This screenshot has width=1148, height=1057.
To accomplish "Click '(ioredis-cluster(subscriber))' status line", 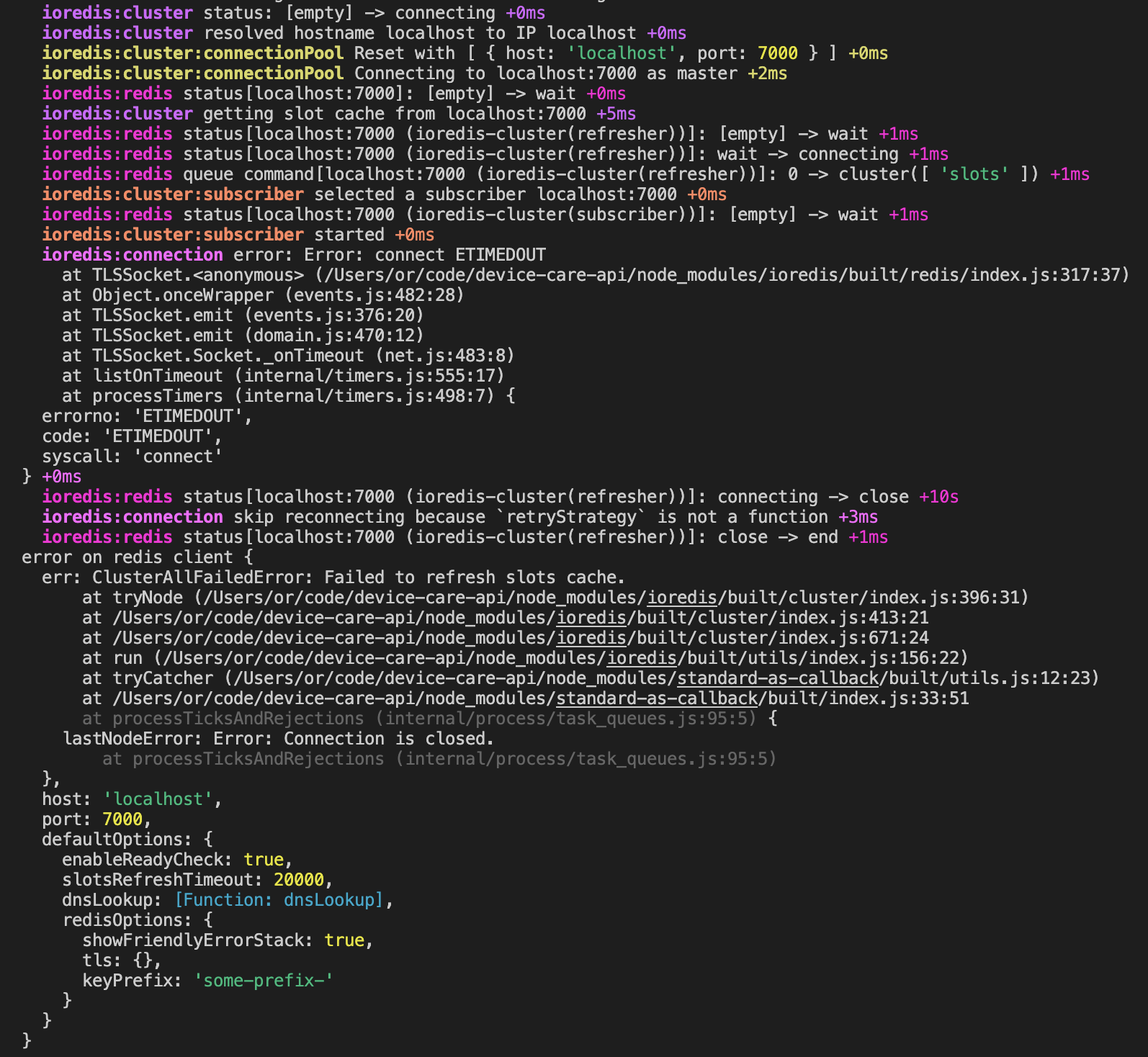I will 485,215.
